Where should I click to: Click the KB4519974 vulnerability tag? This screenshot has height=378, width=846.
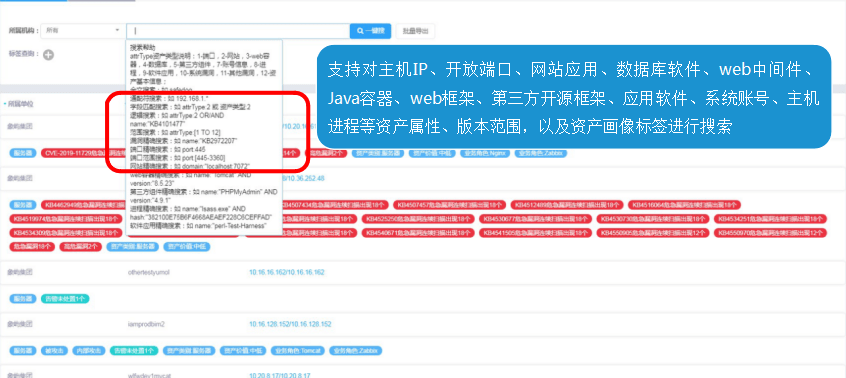point(67,219)
